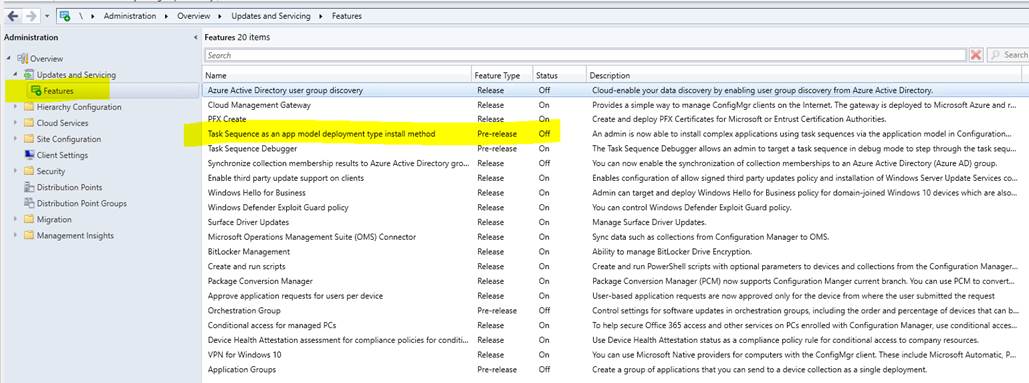Click the Forward navigation arrow
Screen dimensions: 1029x383
tap(31, 16)
